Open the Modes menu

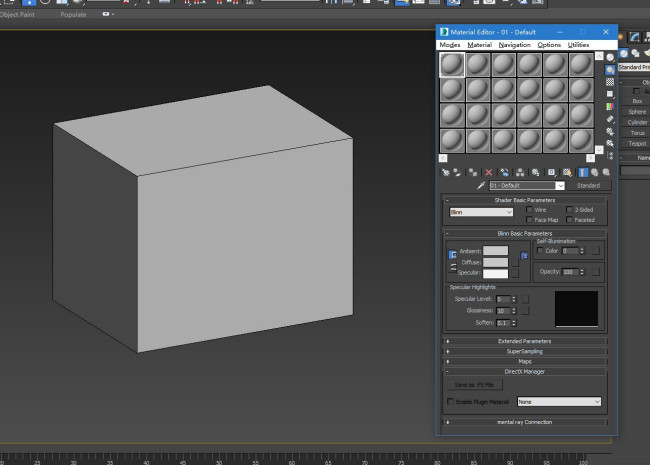coord(450,45)
